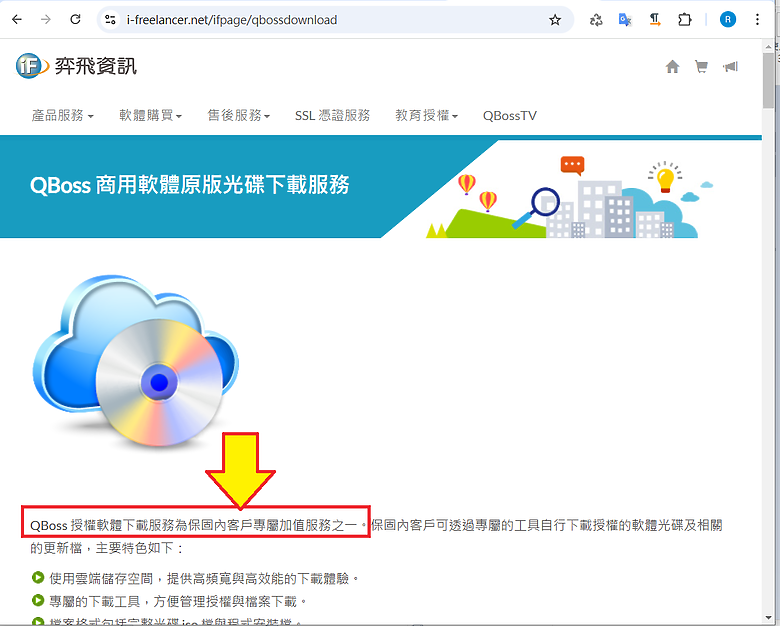The width and height of the screenshot is (780, 626).
Task: Open the Chrome profile avatar R
Action: click(x=727, y=19)
